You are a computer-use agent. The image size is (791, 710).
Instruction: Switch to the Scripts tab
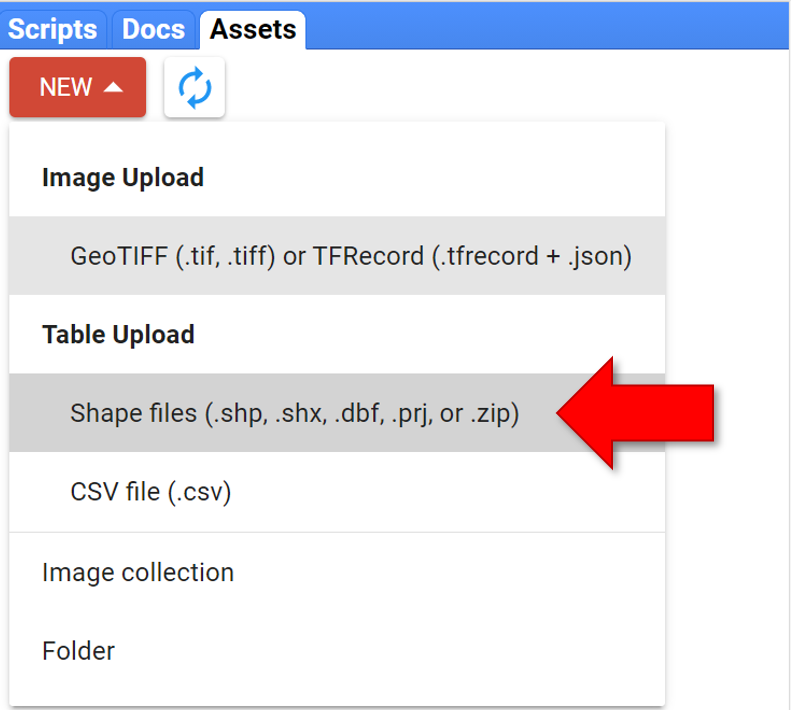tap(53, 29)
